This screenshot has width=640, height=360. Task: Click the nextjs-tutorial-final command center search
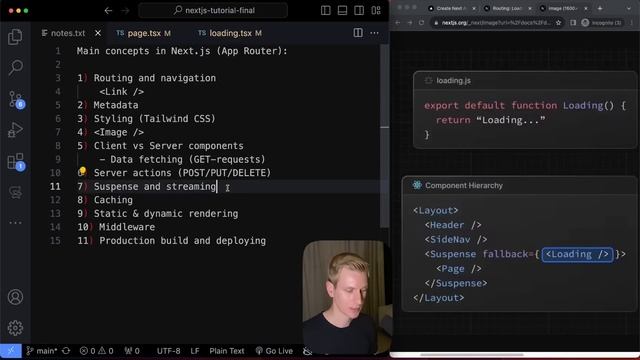tap(213, 11)
